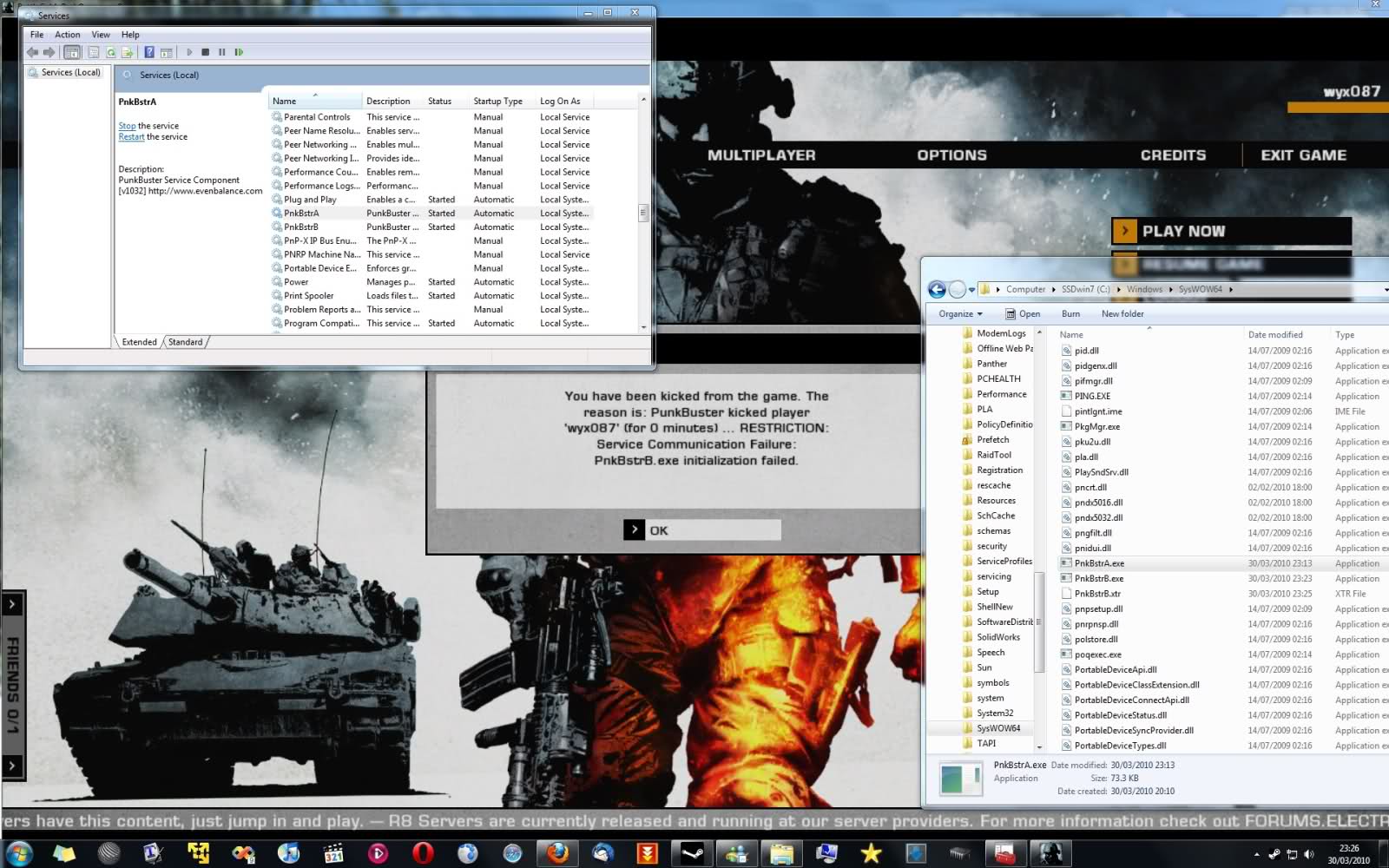Screen dimensions: 1389x868
Task: Sort services by Status column
Action: pyautogui.click(x=445, y=101)
